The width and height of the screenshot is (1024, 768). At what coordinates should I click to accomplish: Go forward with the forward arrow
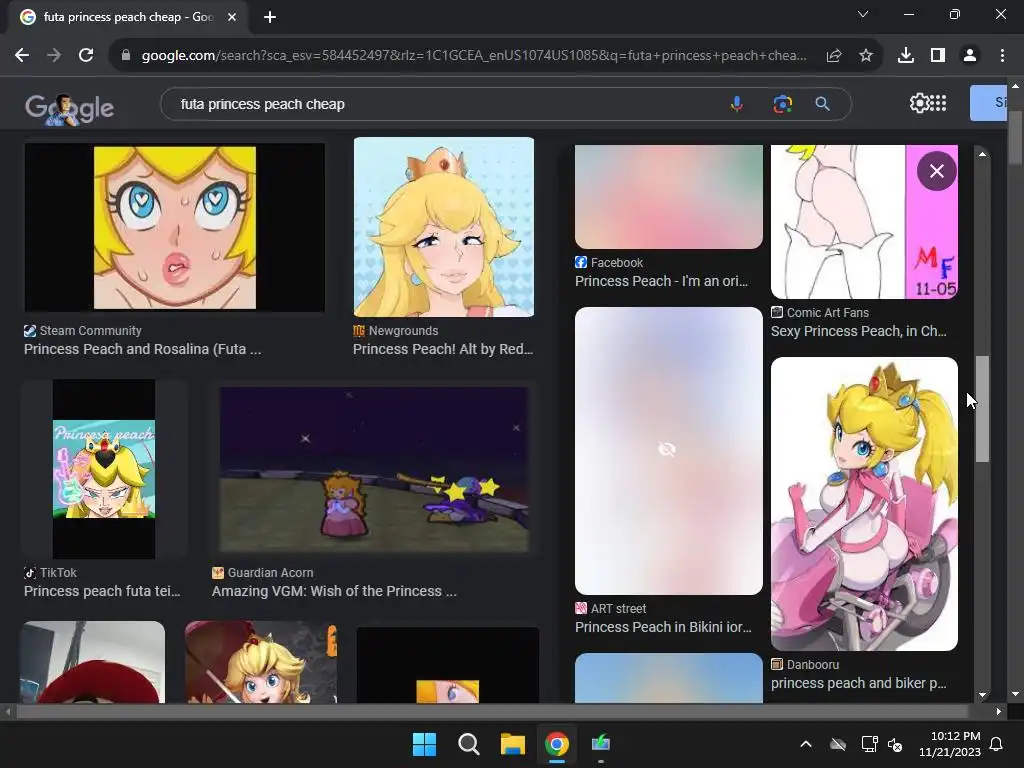pos(54,56)
